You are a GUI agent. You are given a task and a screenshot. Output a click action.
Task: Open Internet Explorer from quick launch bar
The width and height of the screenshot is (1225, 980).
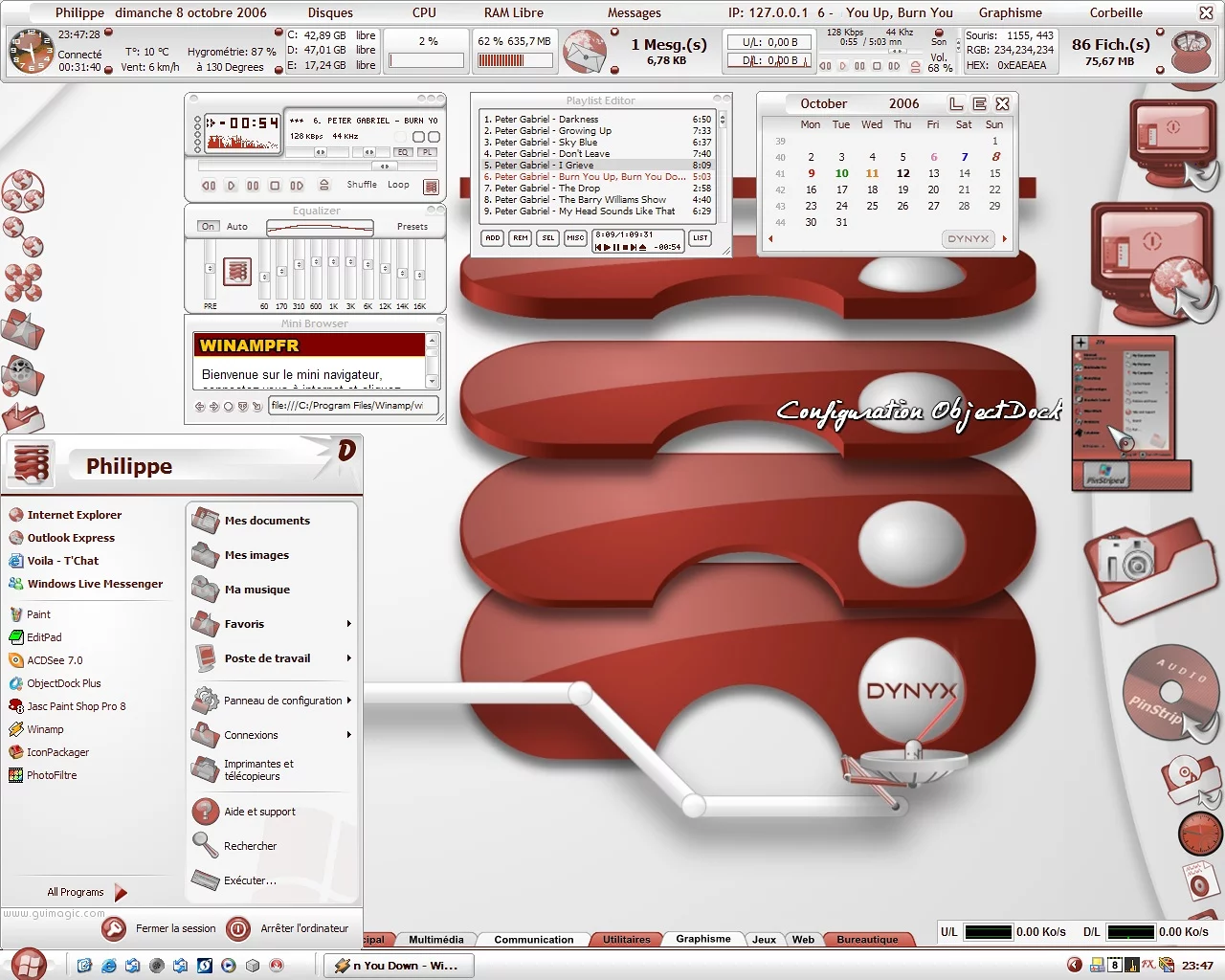point(108,966)
